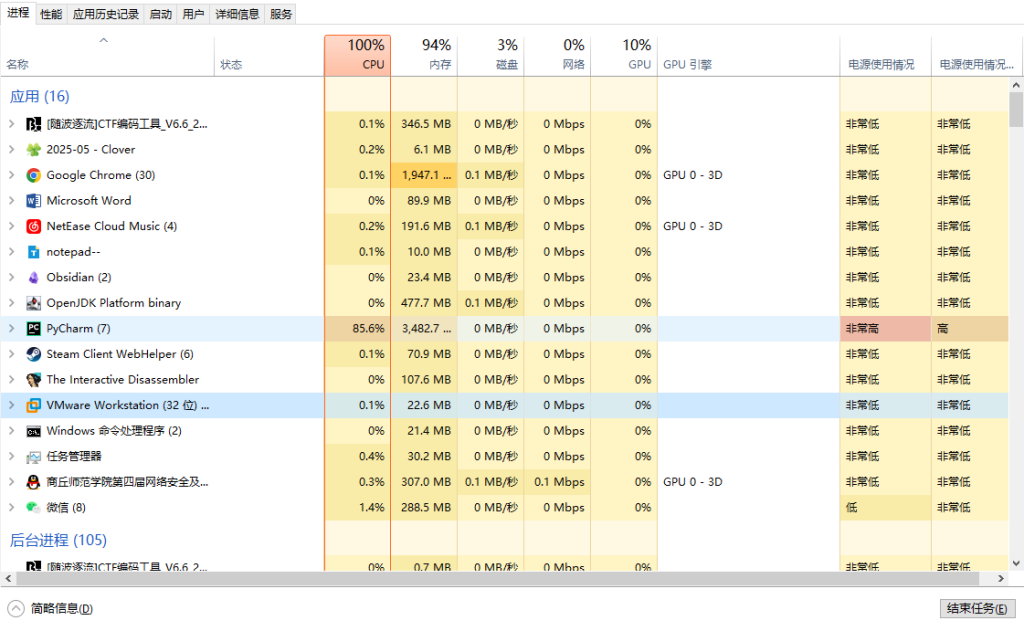The image size is (1024, 631).
Task: Click the Obsidian app icon
Action: (x=34, y=278)
